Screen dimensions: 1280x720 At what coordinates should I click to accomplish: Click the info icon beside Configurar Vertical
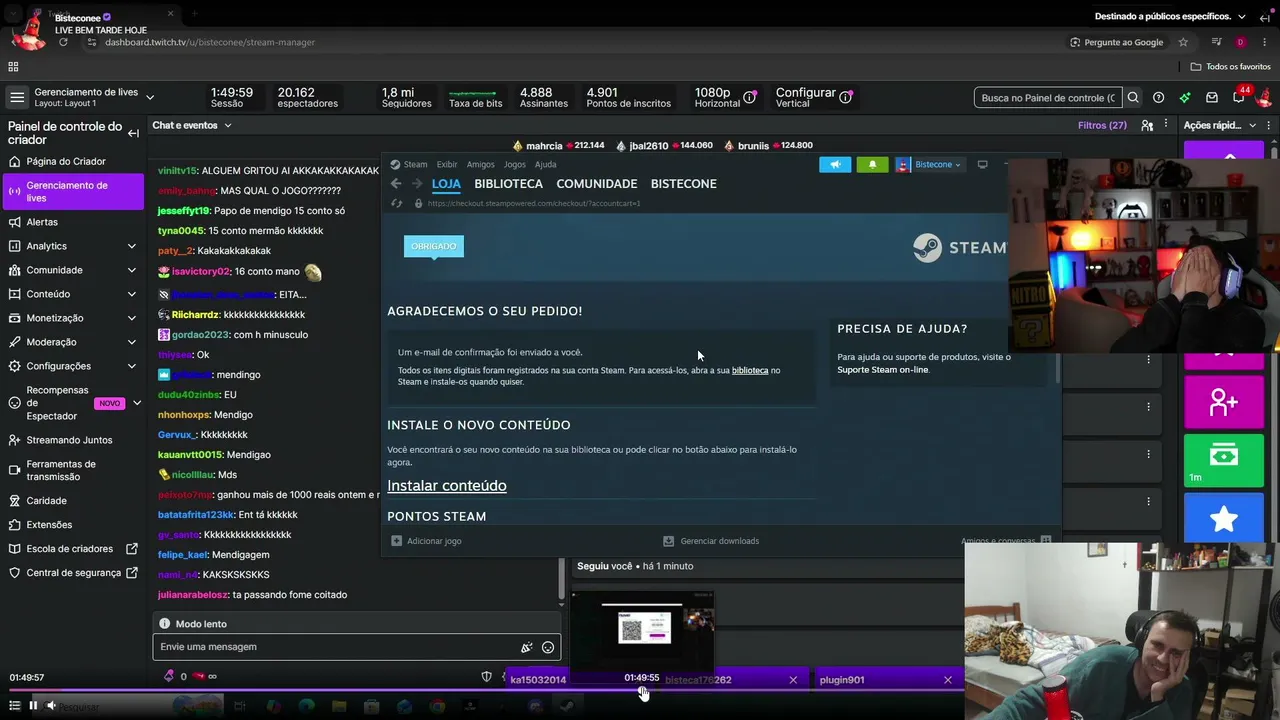tap(845, 97)
